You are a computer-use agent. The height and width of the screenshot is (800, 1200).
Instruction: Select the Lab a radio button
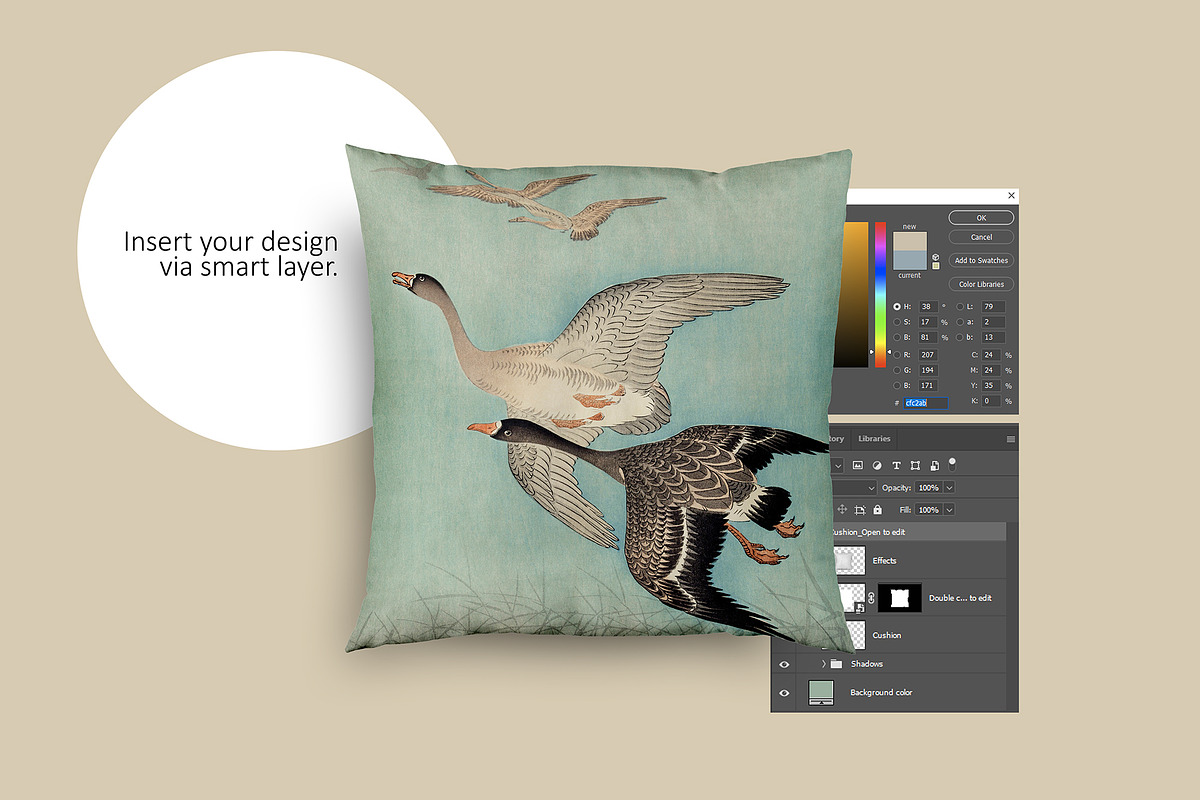pos(960,322)
